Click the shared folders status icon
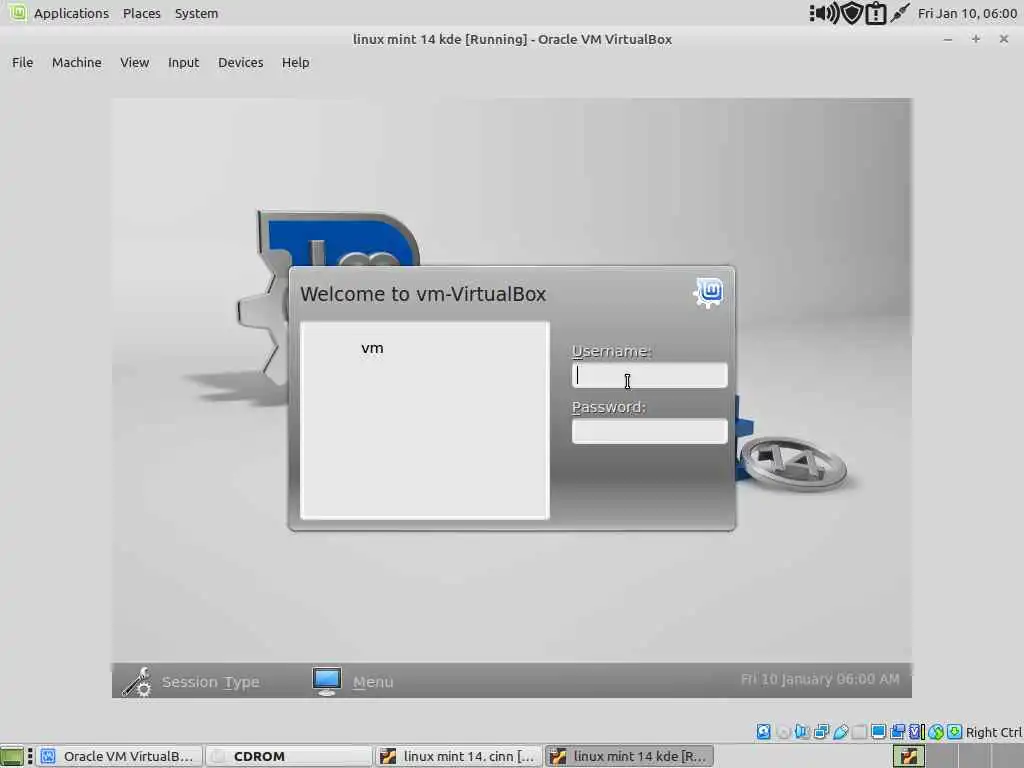Screen dimensions: 1024x768 pyautogui.click(x=859, y=732)
